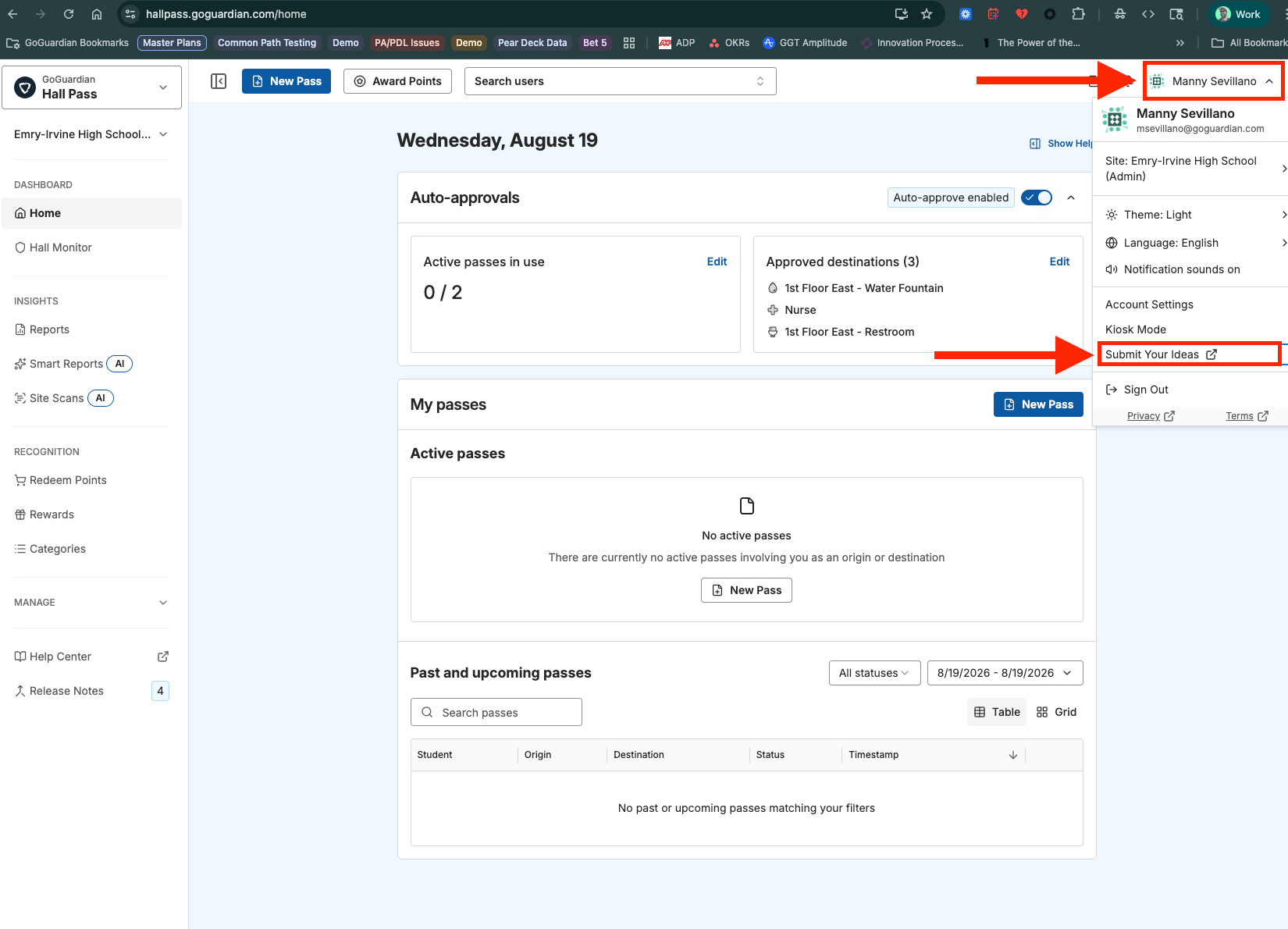The width and height of the screenshot is (1288, 929).
Task: Open Smart Reports AI page
Action: pos(92,364)
